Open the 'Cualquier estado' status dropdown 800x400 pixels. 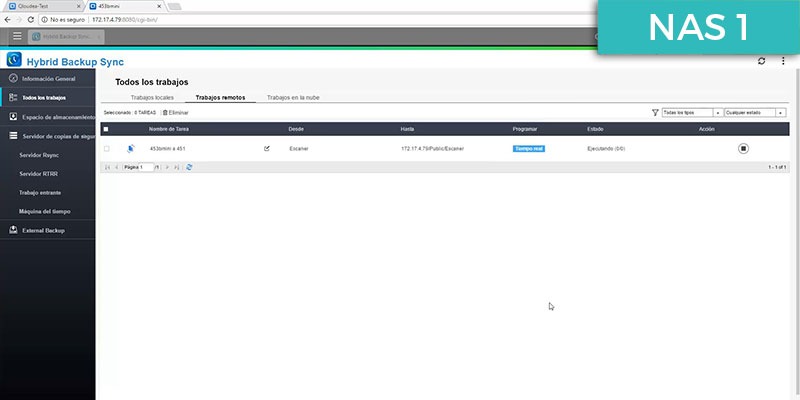coord(755,112)
